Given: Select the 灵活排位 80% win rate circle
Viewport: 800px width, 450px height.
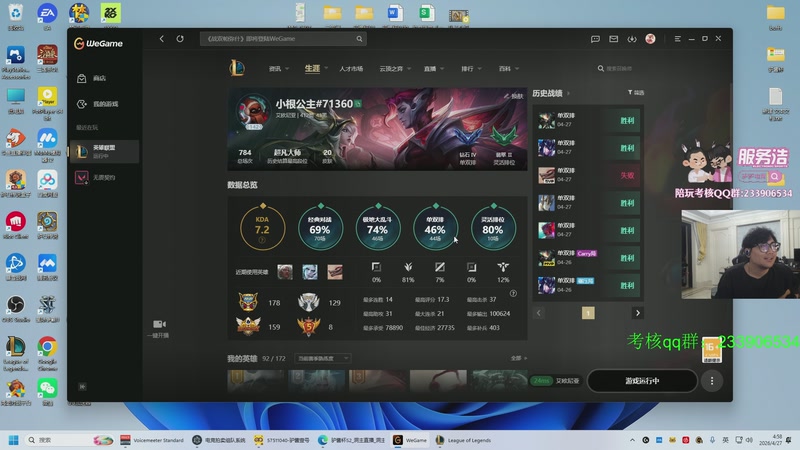Looking at the screenshot, I should (x=493, y=228).
